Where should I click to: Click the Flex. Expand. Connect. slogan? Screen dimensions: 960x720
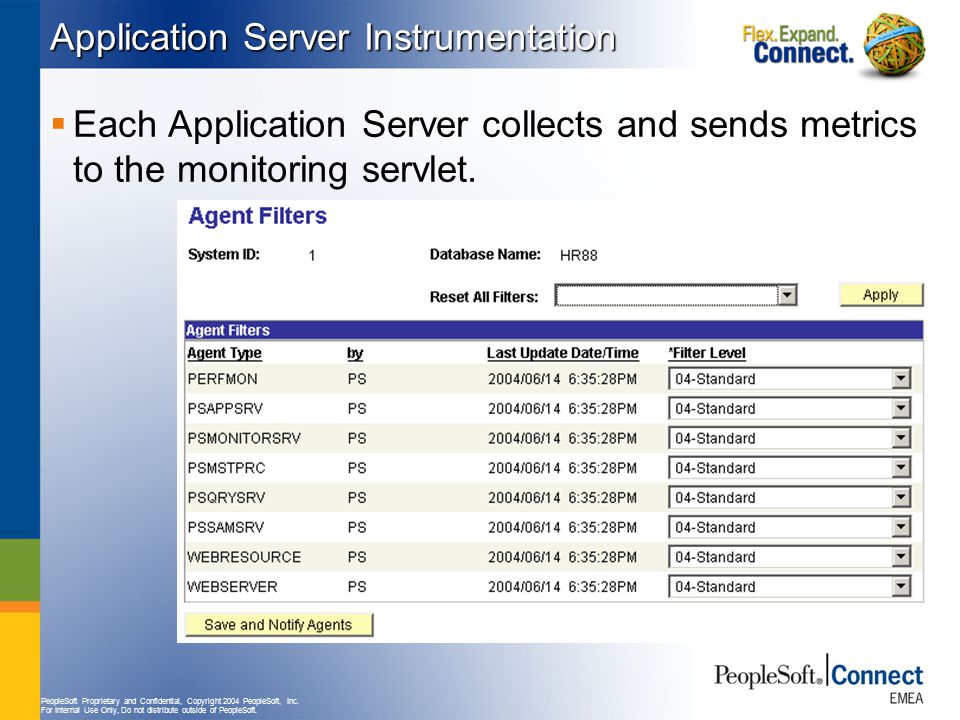point(797,45)
